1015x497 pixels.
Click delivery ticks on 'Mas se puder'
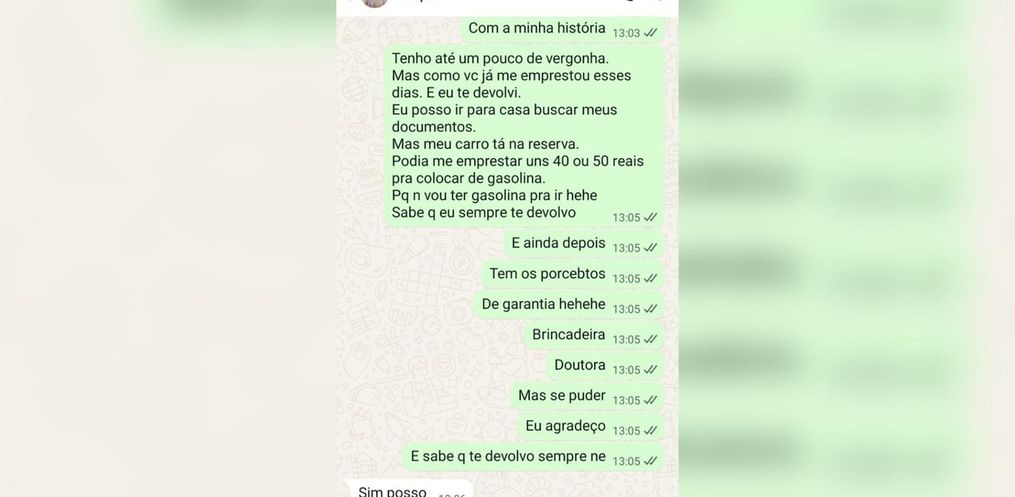651,400
